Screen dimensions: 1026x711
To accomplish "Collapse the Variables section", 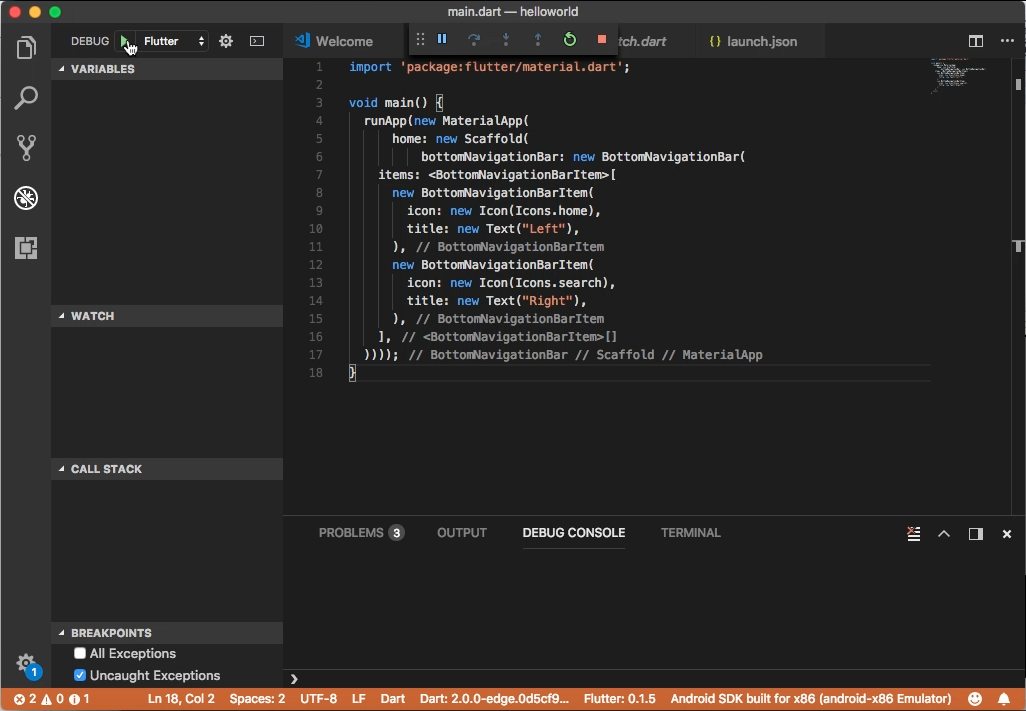I will (x=167, y=69).
